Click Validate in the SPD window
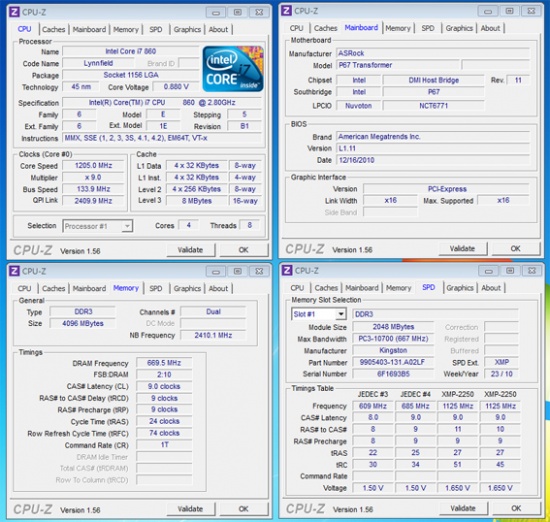The height and width of the screenshot is (522, 550). [463, 508]
